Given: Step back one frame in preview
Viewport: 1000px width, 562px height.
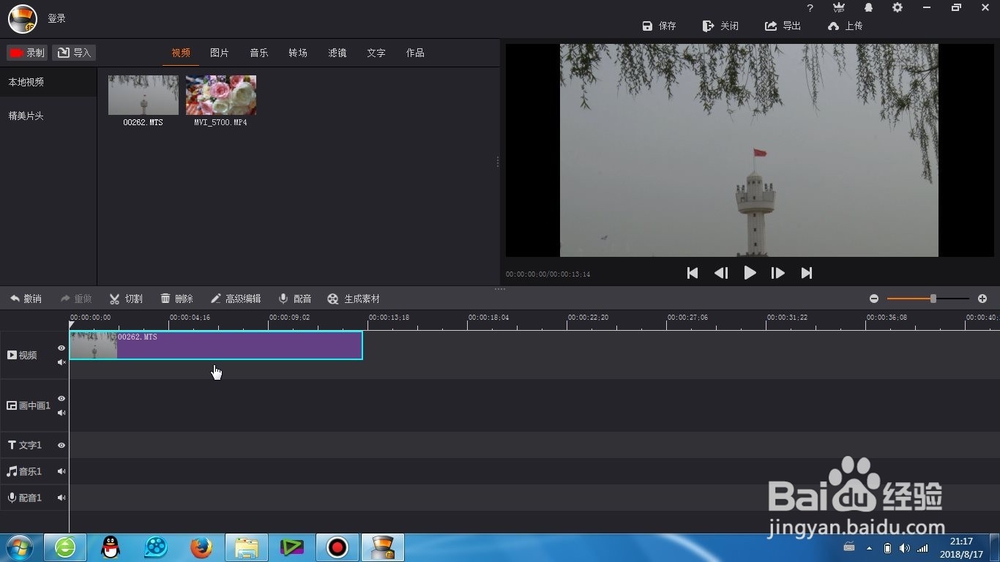Looking at the screenshot, I should (x=721, y=273).
